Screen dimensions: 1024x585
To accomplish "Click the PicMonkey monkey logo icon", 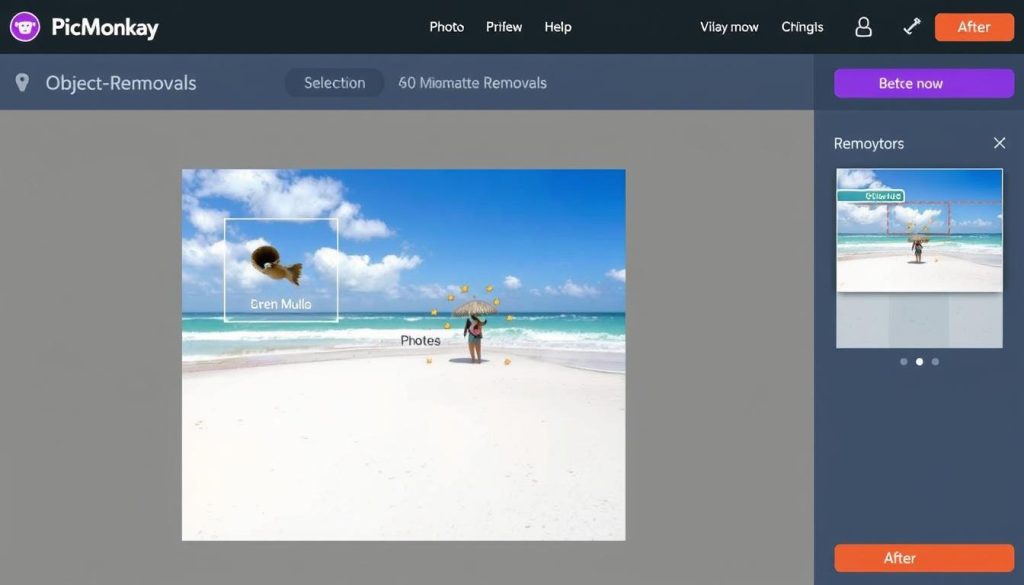I will click(24, 27).
